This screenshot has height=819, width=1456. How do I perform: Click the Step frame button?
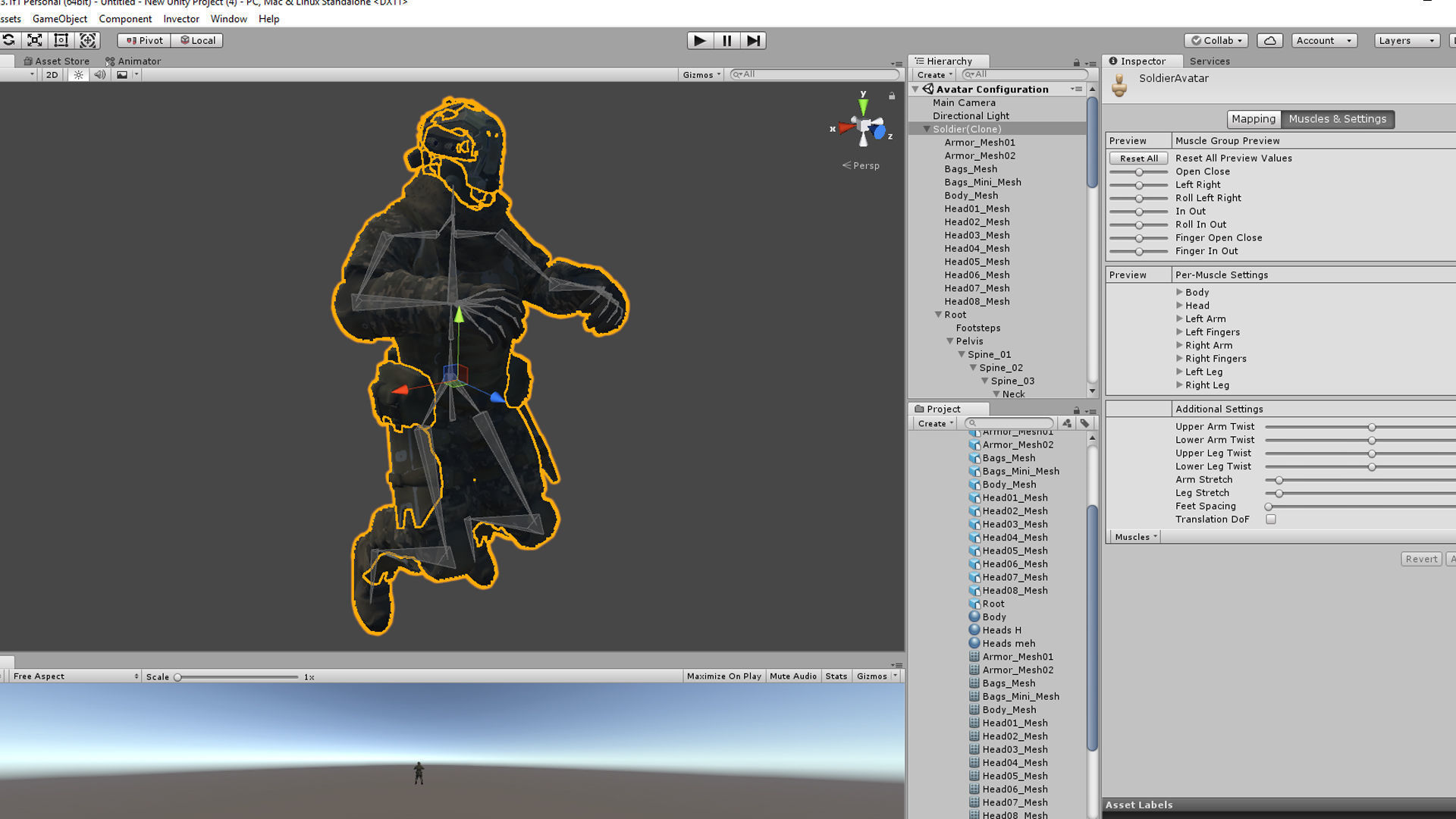point(753,40)
